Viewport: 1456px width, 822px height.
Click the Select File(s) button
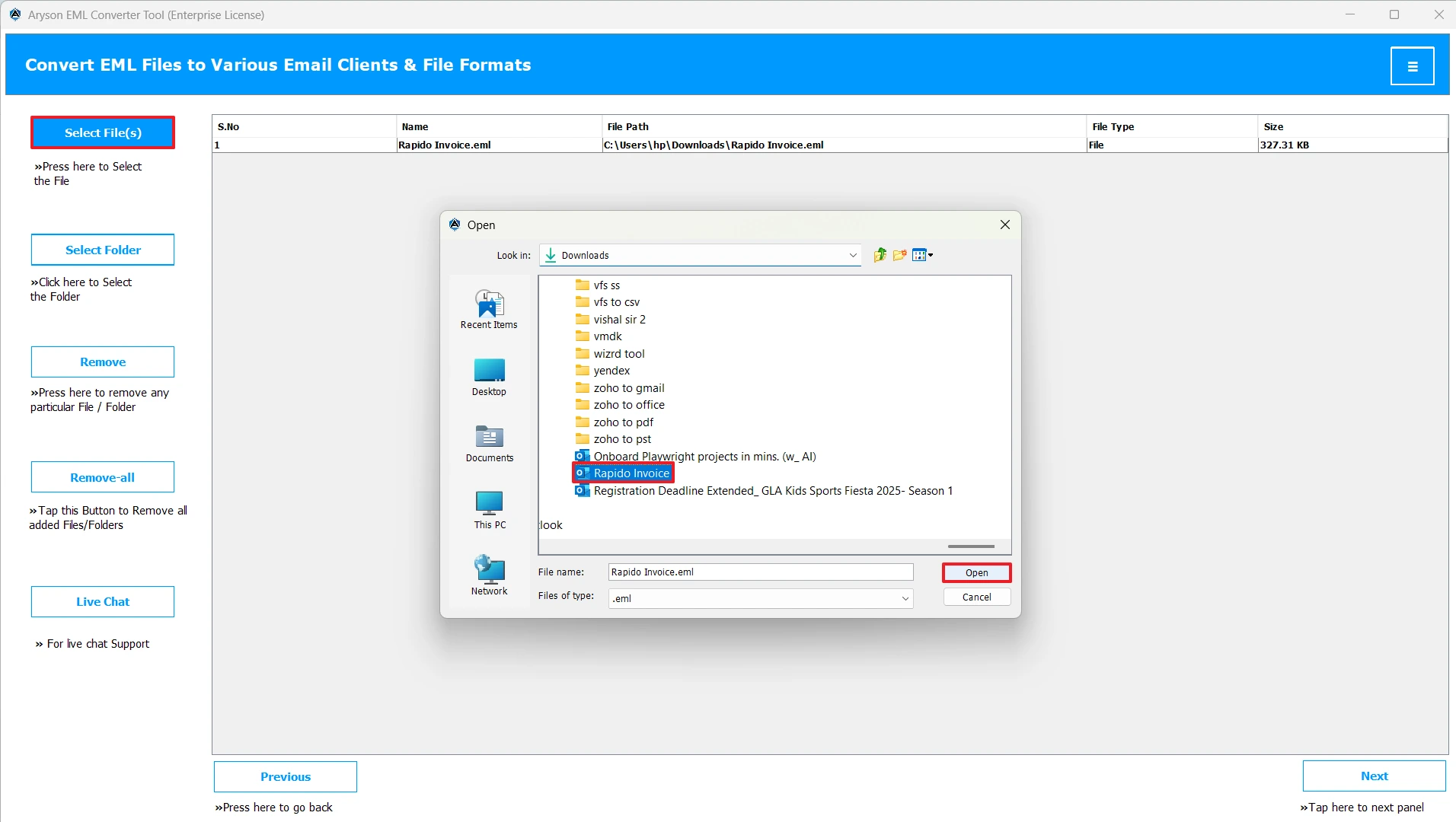click(x=103, y=132)
